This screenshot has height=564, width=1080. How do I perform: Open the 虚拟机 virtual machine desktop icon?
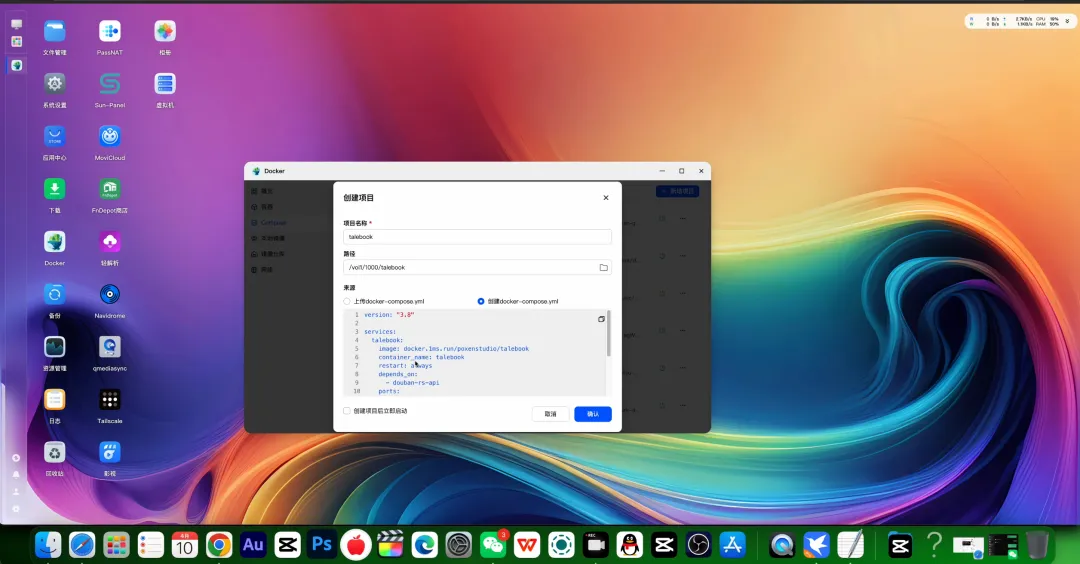(165, 84)
